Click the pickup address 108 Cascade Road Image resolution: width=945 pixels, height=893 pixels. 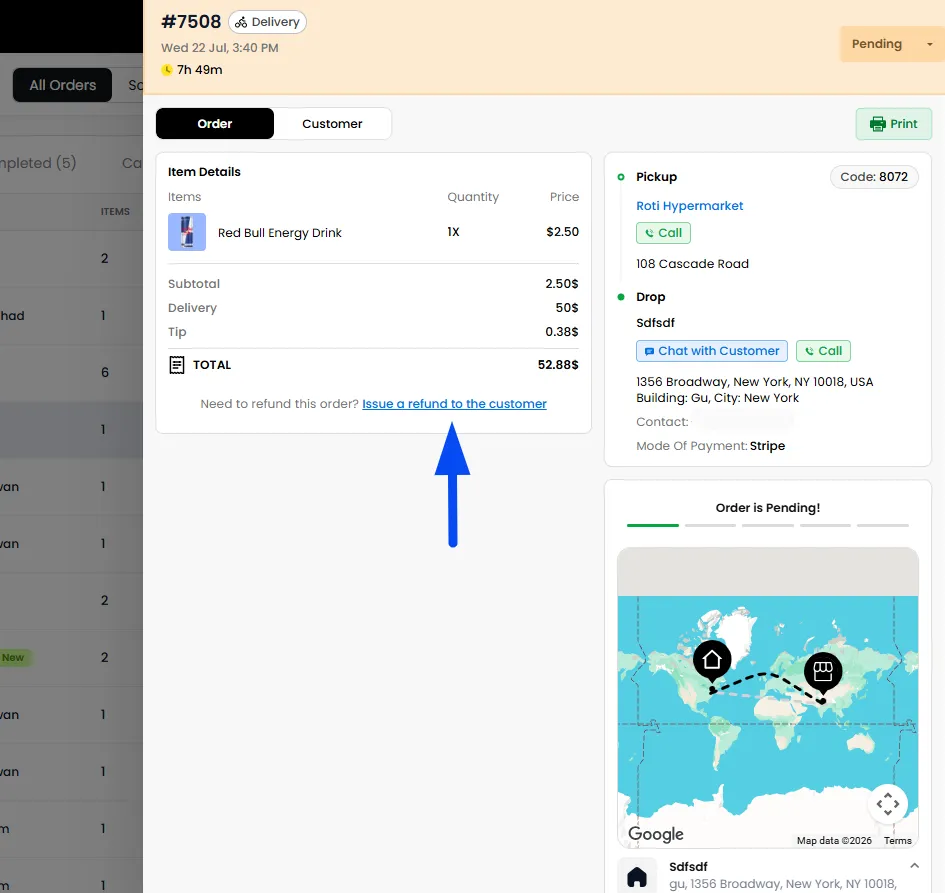point(692,264)
